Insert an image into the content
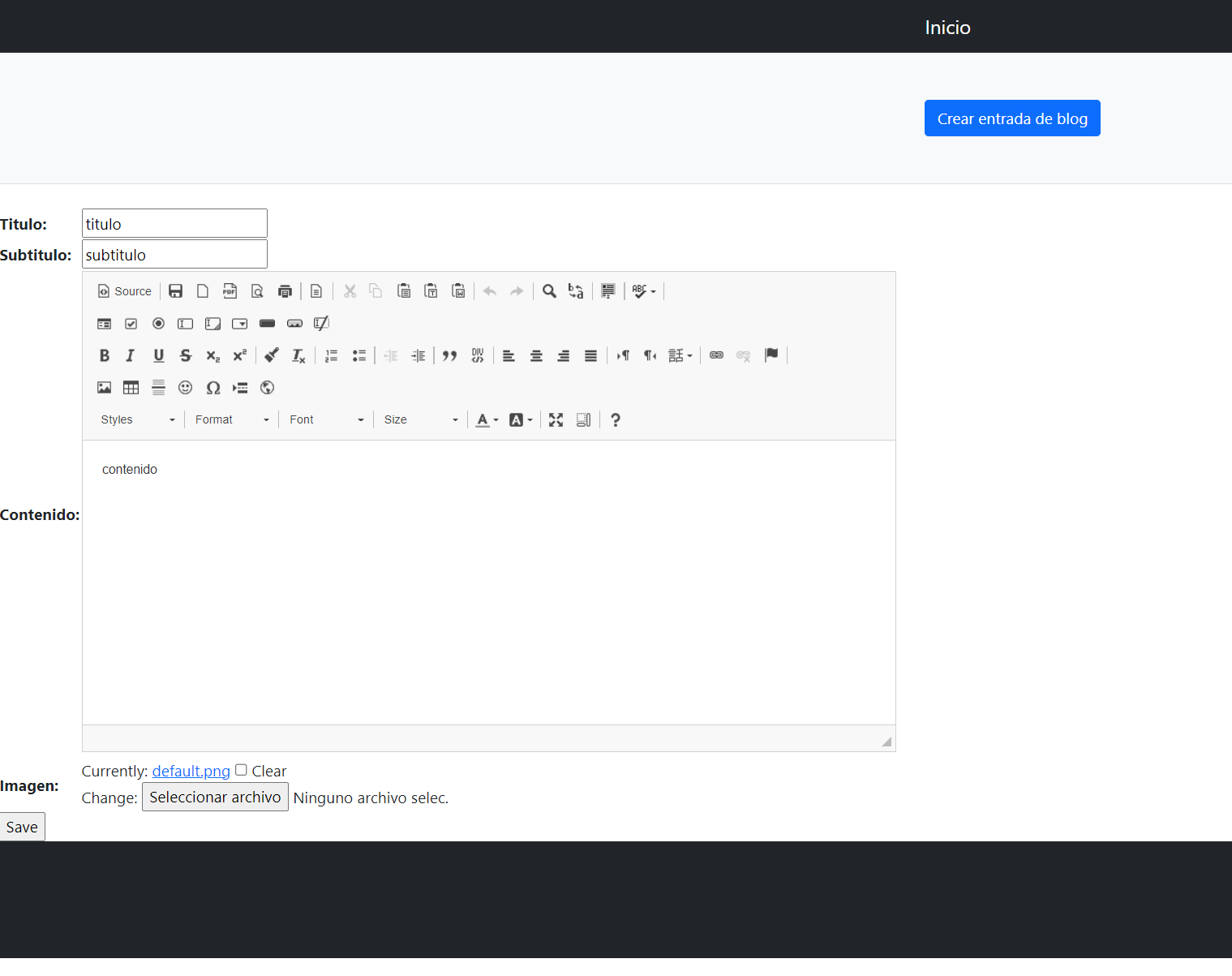The image size is (1232, 976). pos(104,388)
